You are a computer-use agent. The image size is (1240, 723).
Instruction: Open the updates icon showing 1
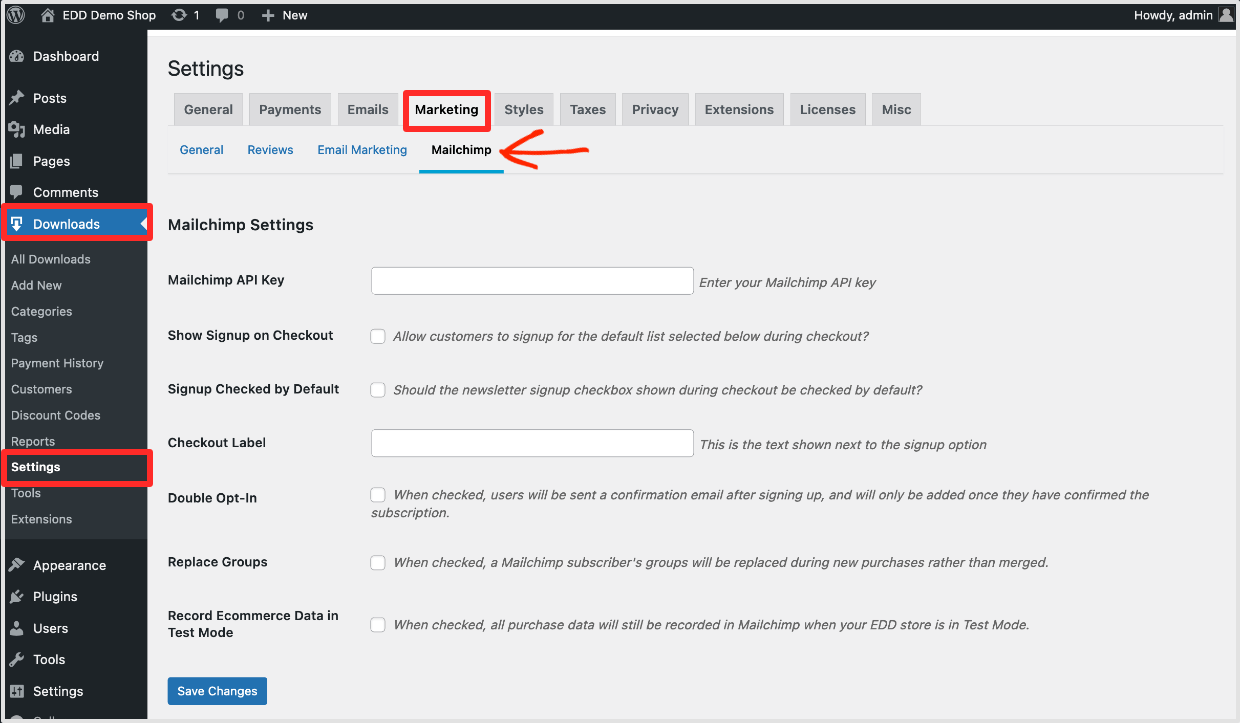tap(179, 15)
